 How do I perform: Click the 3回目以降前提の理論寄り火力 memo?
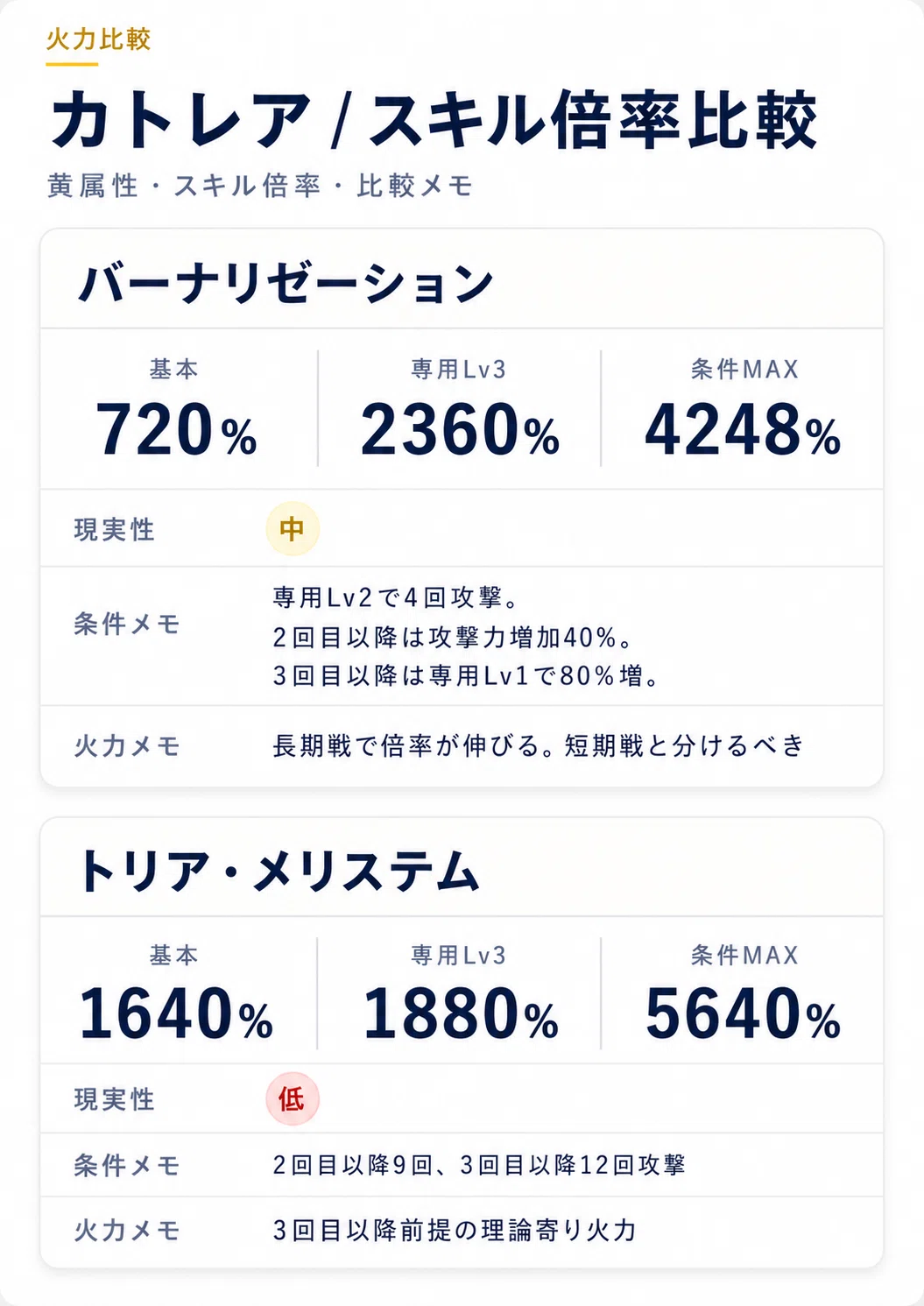coord(455,1230)
